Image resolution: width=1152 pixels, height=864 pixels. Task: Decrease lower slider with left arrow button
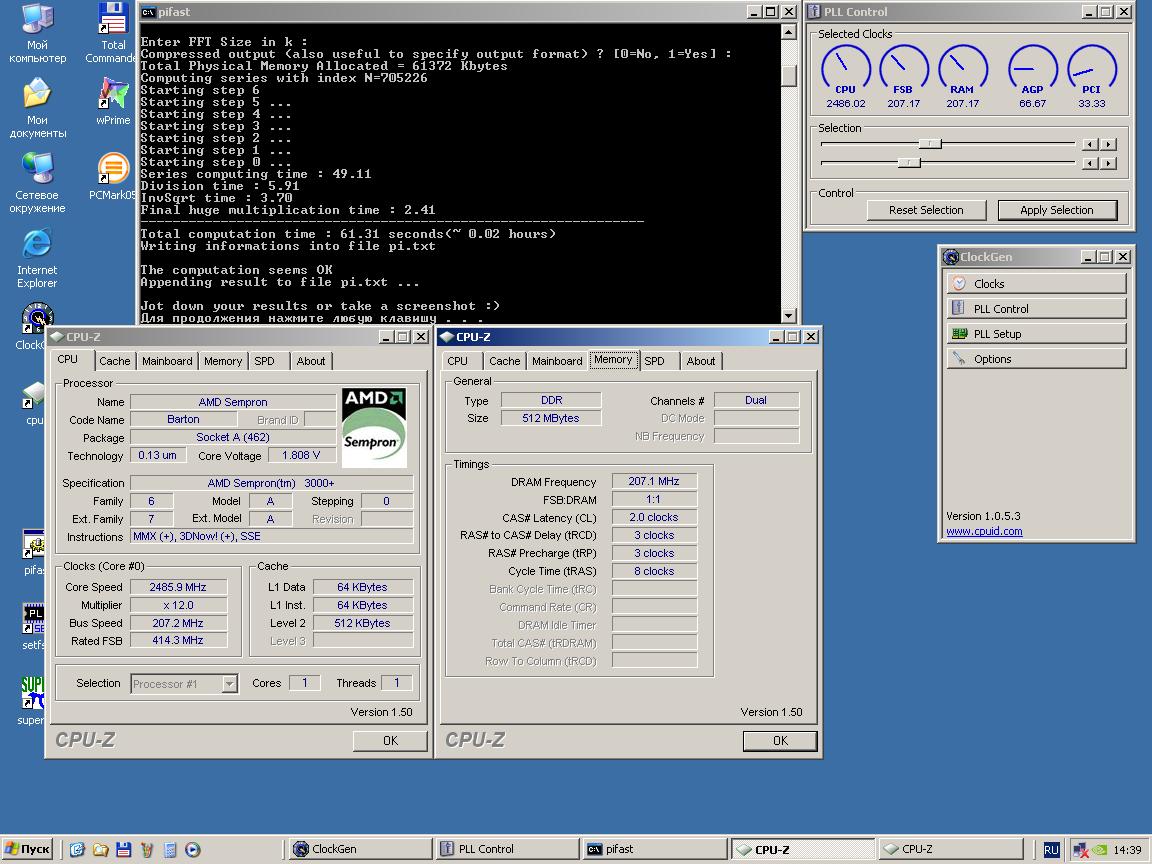[x=1090, y=163]
